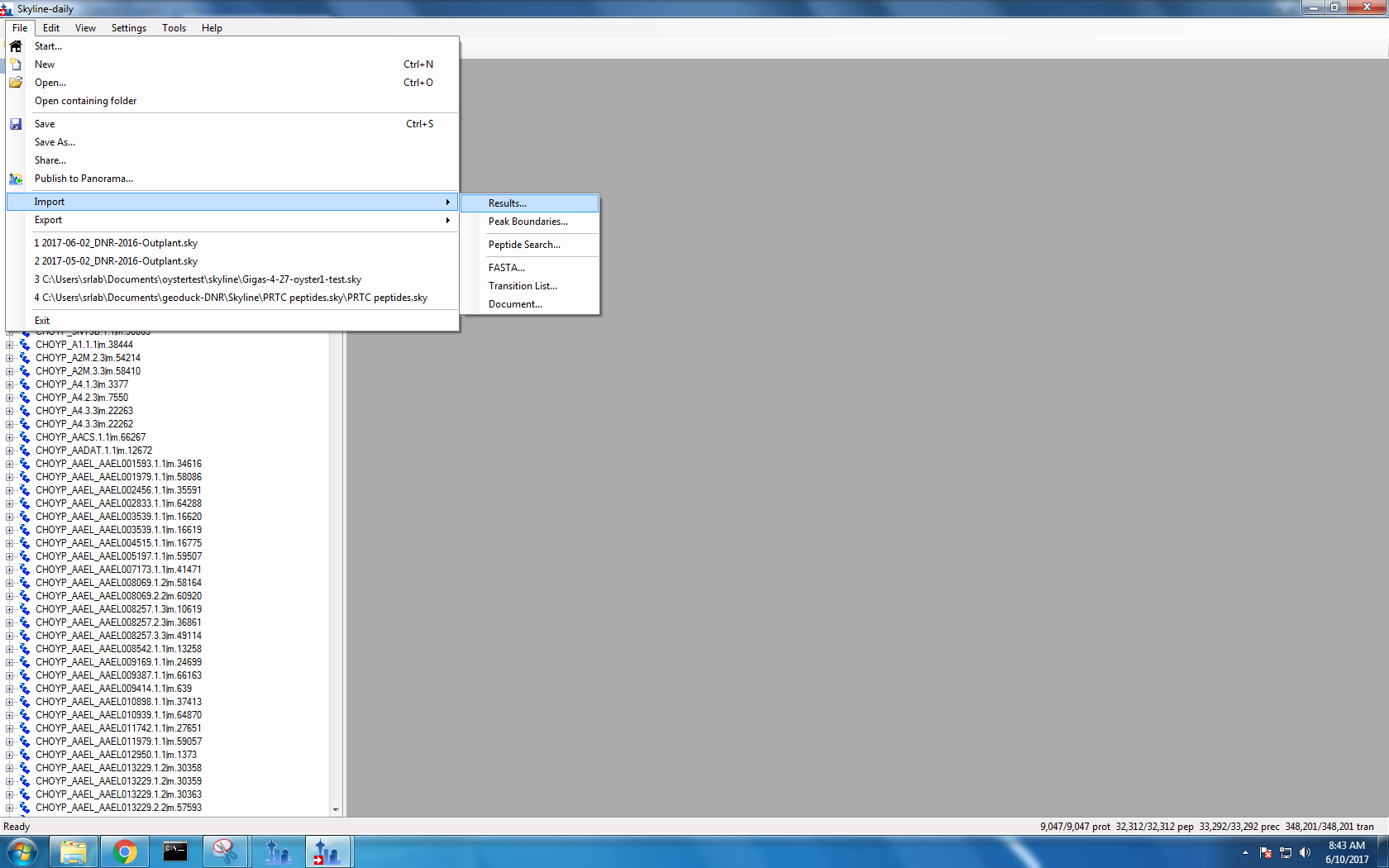Open the Help menu

212,28
